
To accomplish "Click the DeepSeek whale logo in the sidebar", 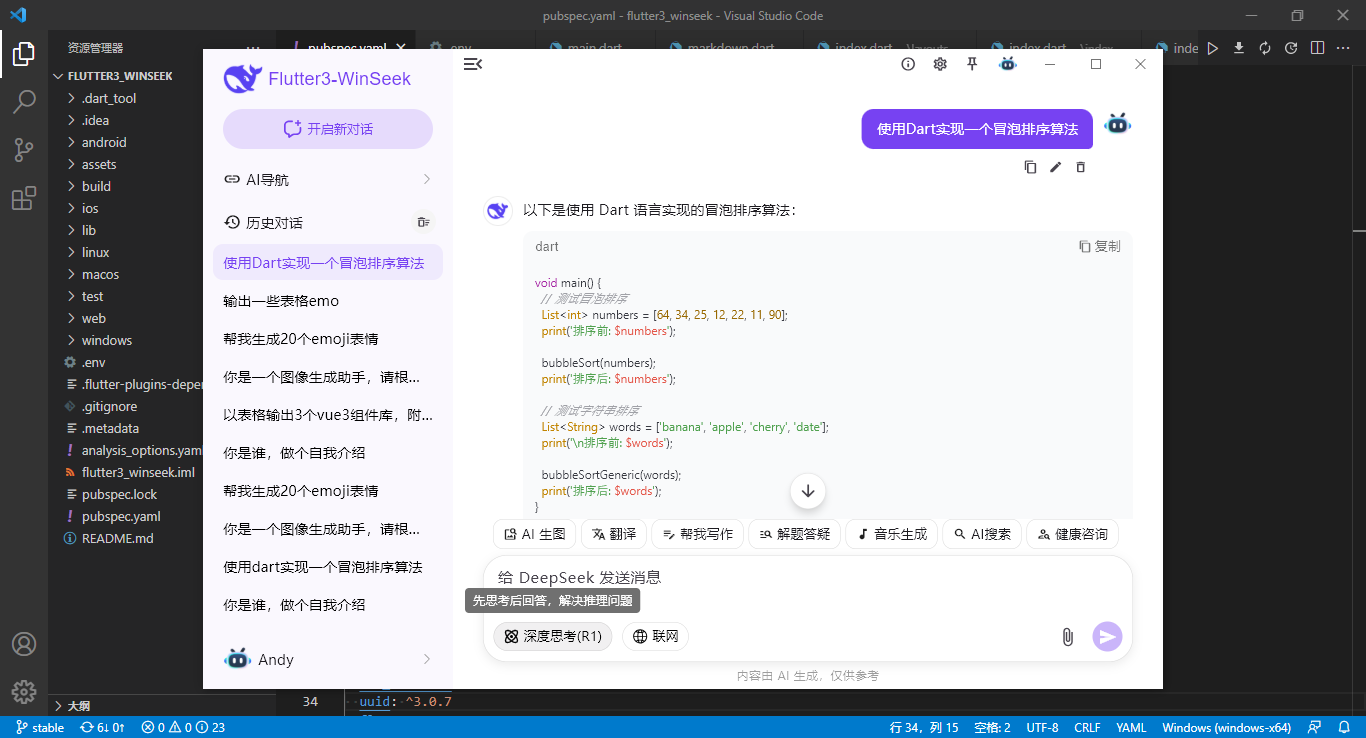I will (x=242, y=79).
